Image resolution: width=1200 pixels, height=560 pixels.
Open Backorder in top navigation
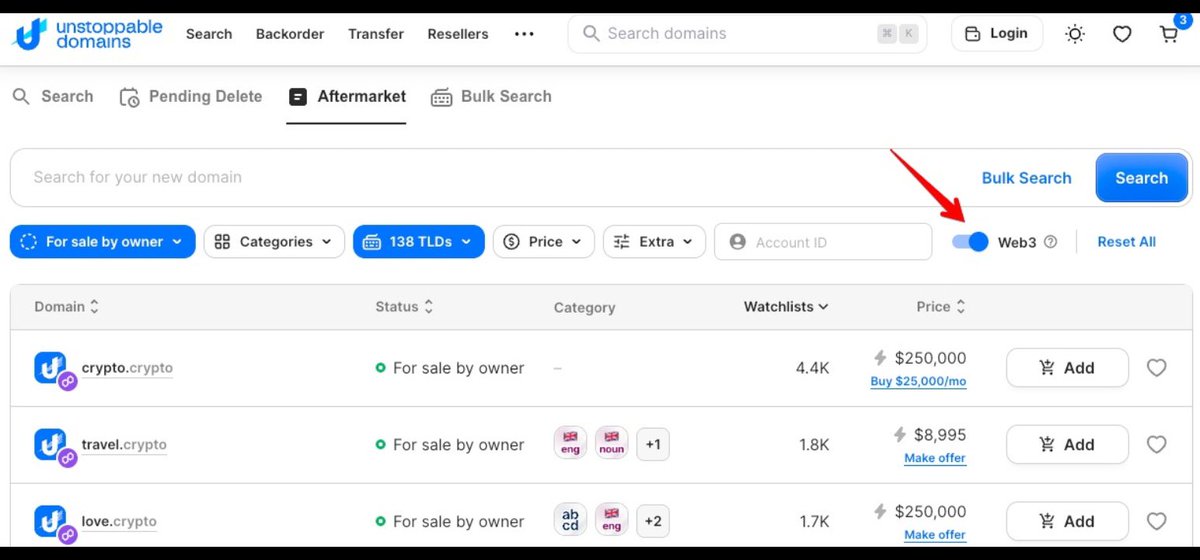(x=290, y=34)
